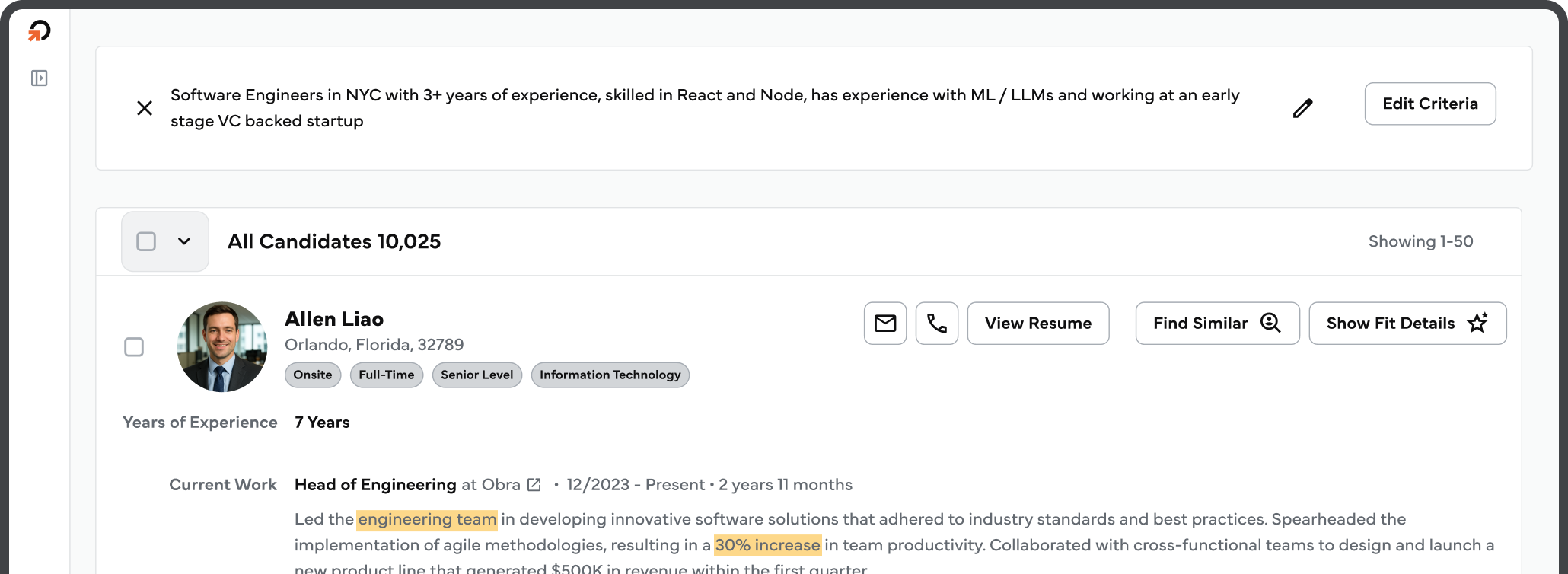Click the pencil edit icon
Viewport: 1568px width, 574px height.
point(1302,108)
